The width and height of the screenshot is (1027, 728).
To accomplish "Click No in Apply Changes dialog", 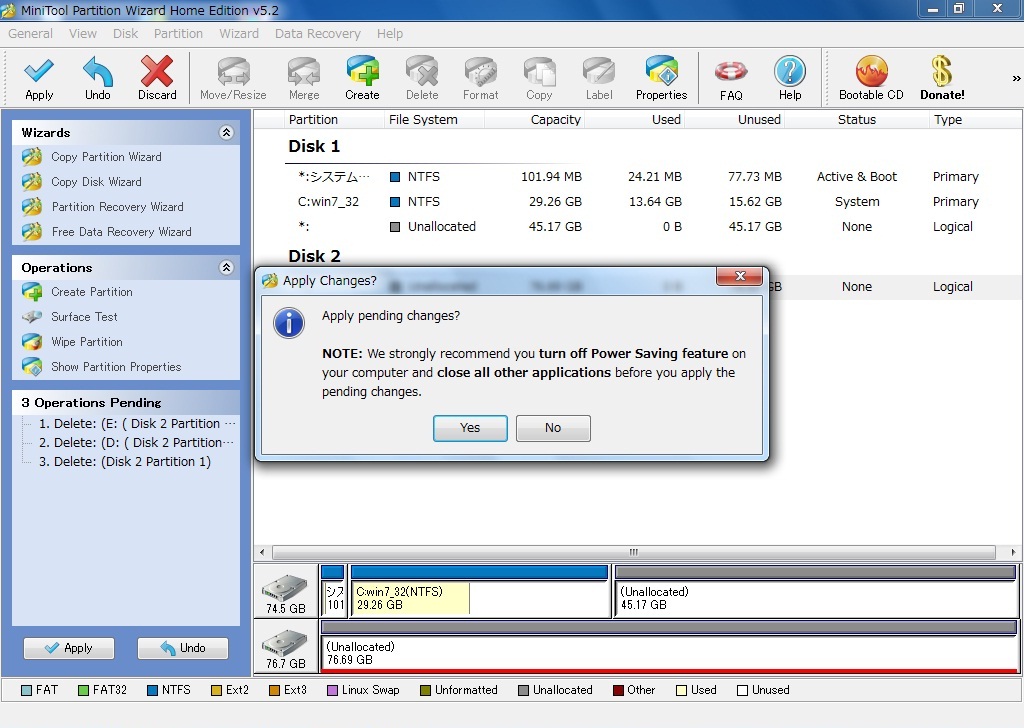I will coord(553,428).
